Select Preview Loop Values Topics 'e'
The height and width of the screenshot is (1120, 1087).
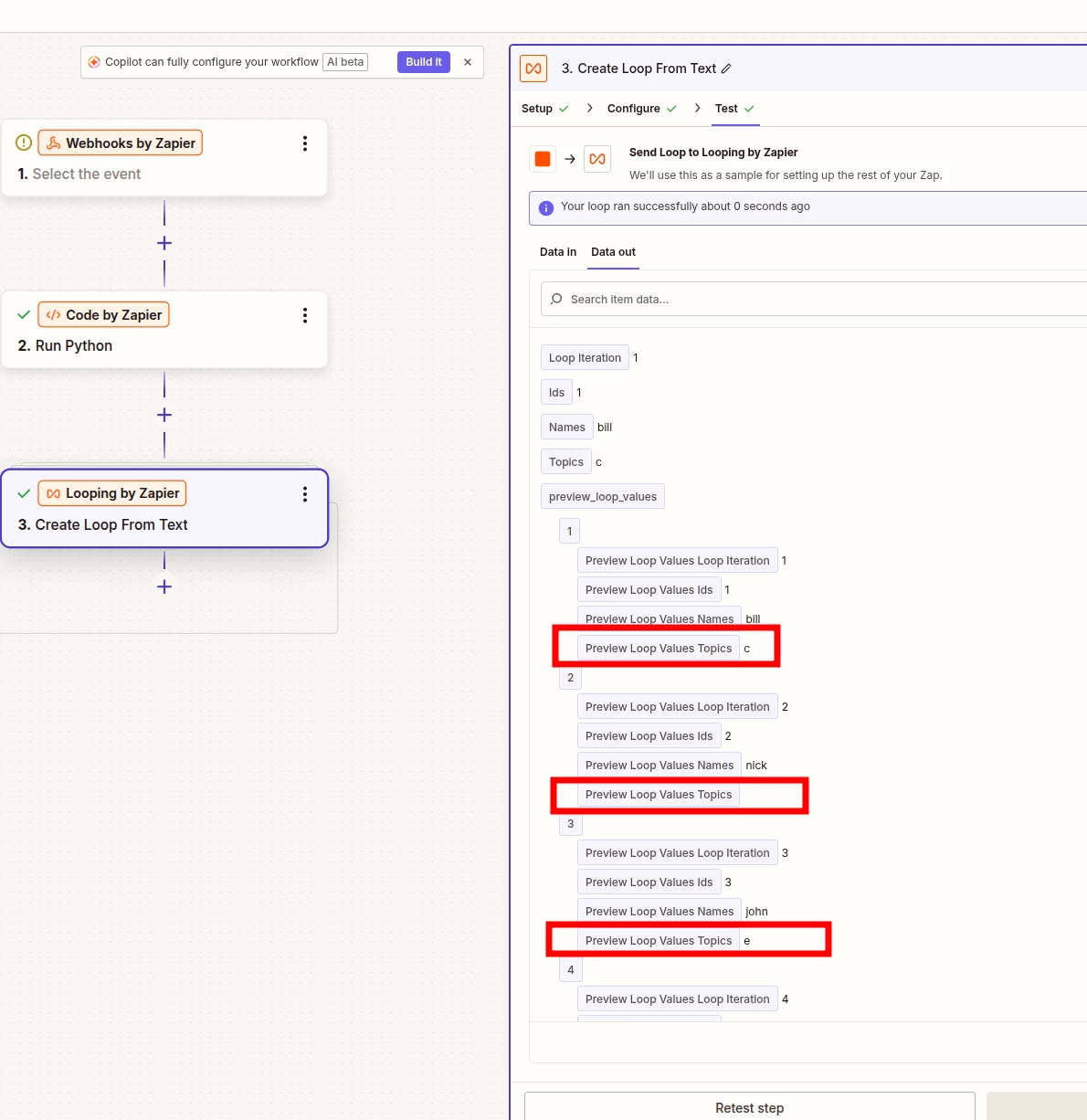click(659, 941)
